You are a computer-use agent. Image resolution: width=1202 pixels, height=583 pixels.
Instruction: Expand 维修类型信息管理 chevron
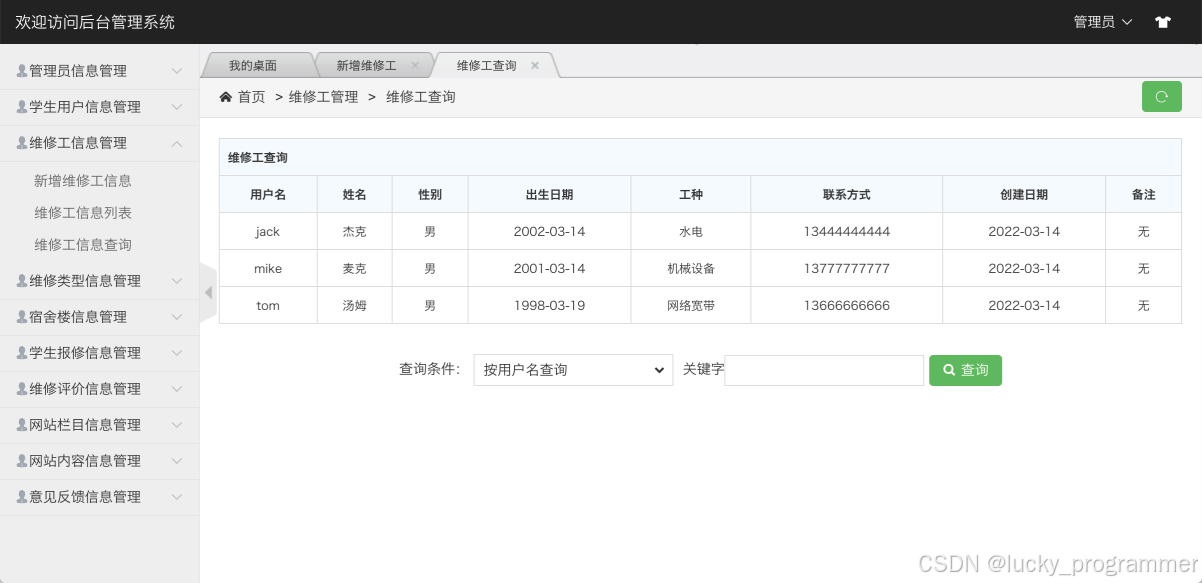(177, 281)
